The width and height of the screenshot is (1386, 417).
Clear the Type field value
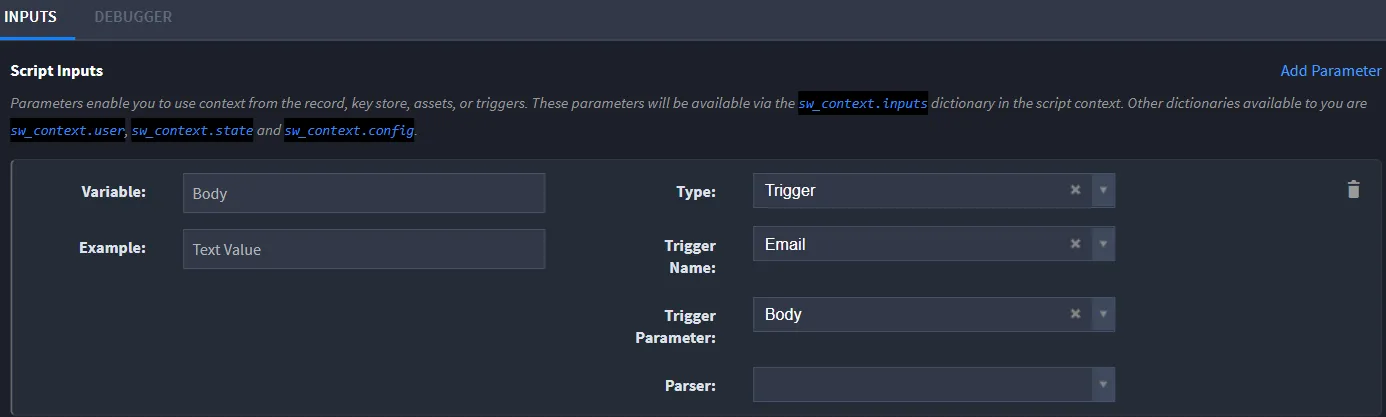click(1075, 189)
